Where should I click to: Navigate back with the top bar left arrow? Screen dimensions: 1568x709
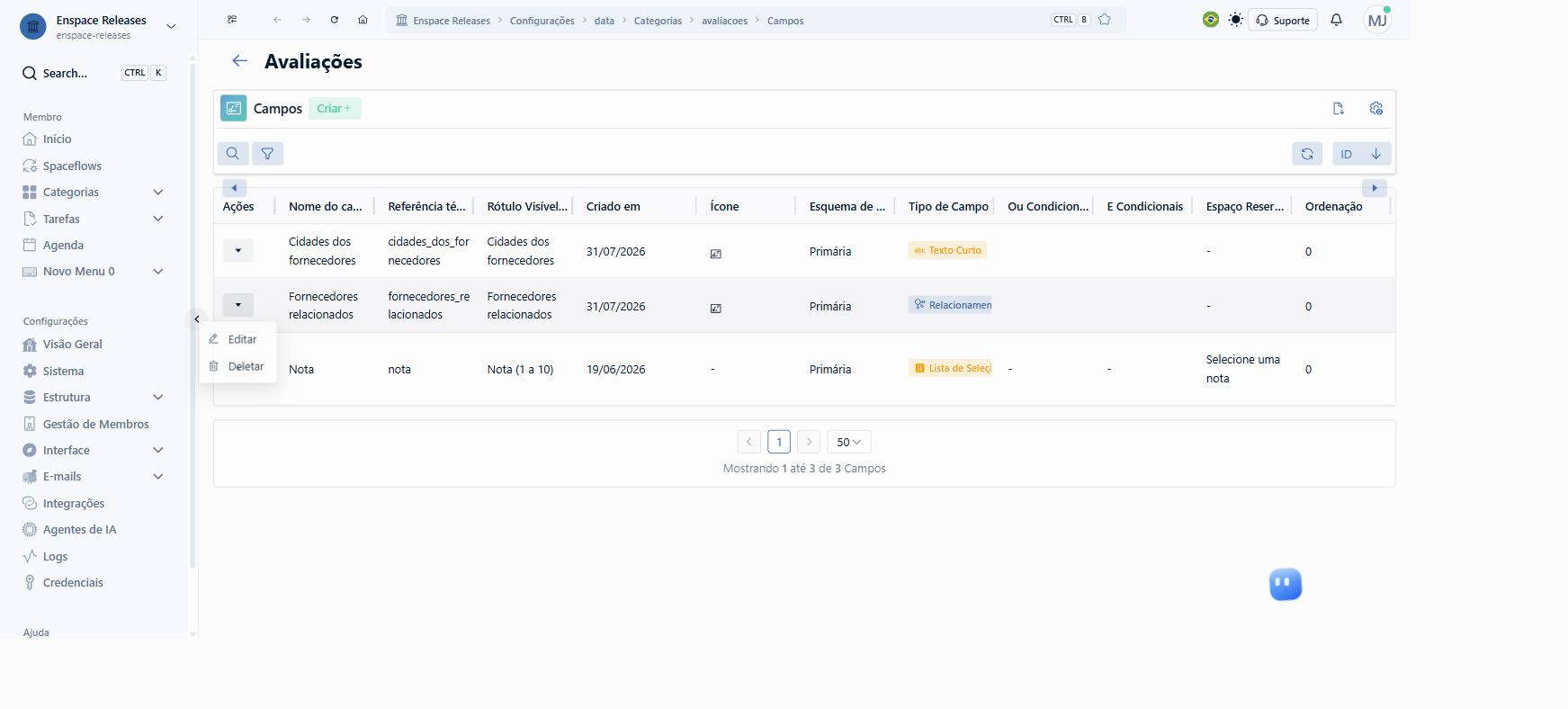(x=277, y=20)
